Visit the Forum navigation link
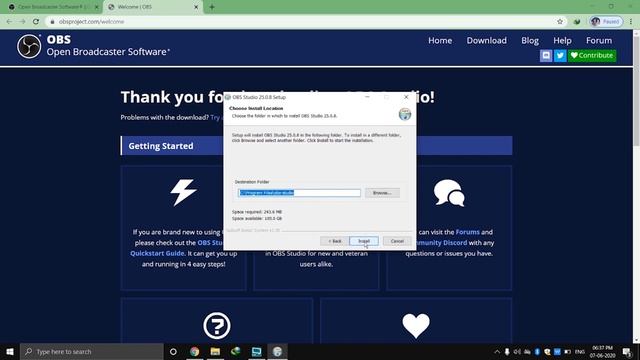Viewport: 640px width, 360px height. tap(599, 40)
